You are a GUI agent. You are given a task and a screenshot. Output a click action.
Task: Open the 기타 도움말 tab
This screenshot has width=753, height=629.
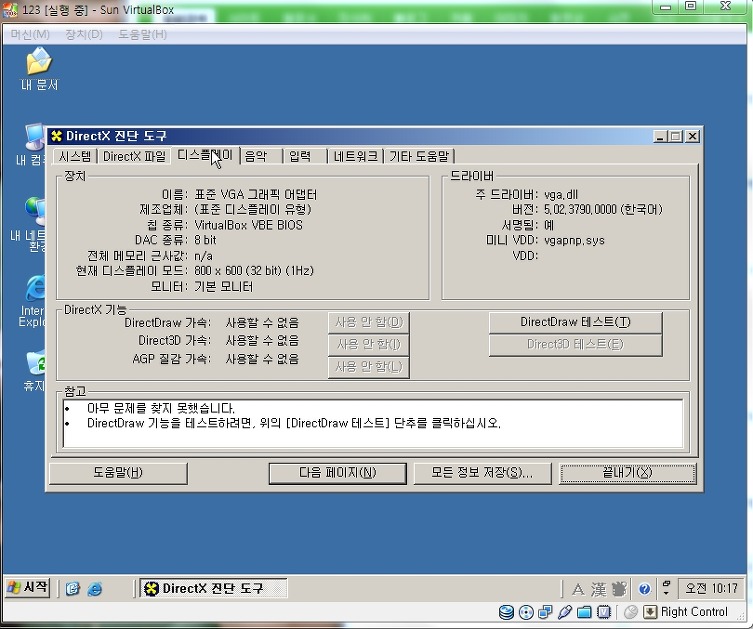click(419, 157)
